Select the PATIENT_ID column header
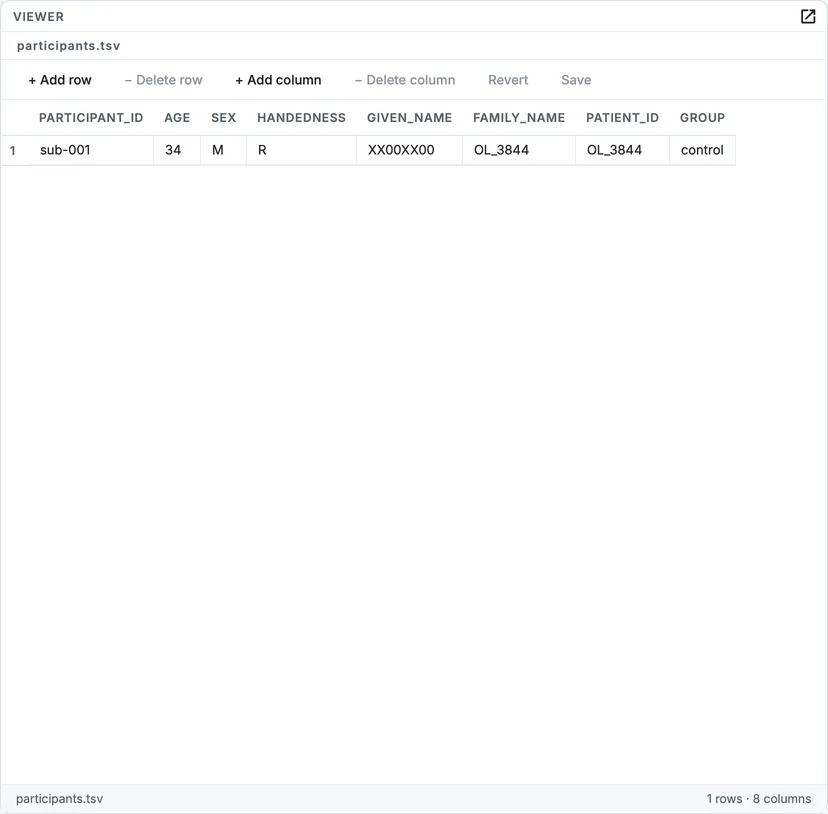This screenshot has height=814, width=828. [x=623, y=118]
